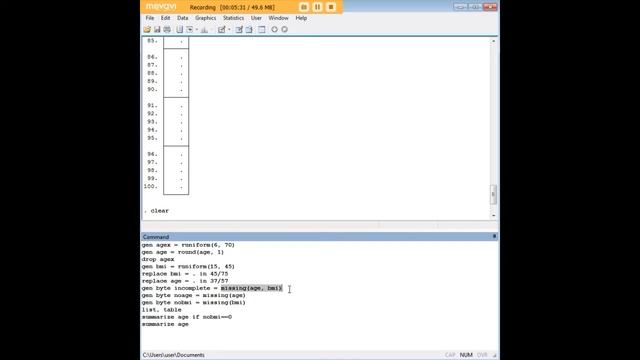This screenshot has height=360, width=640.
Task: Open the Variables Manager icon
Action: tap(262, 29)
